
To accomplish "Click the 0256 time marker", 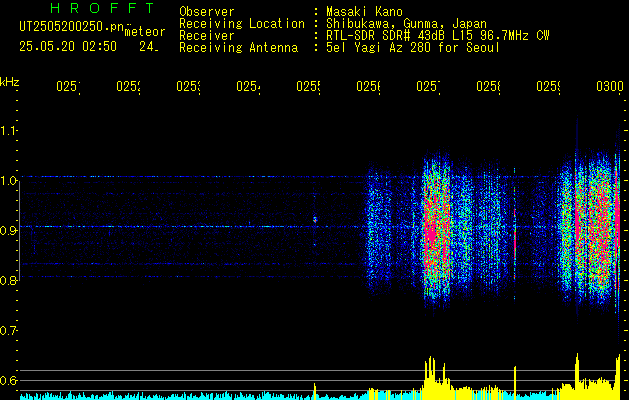I will [369, 86].
